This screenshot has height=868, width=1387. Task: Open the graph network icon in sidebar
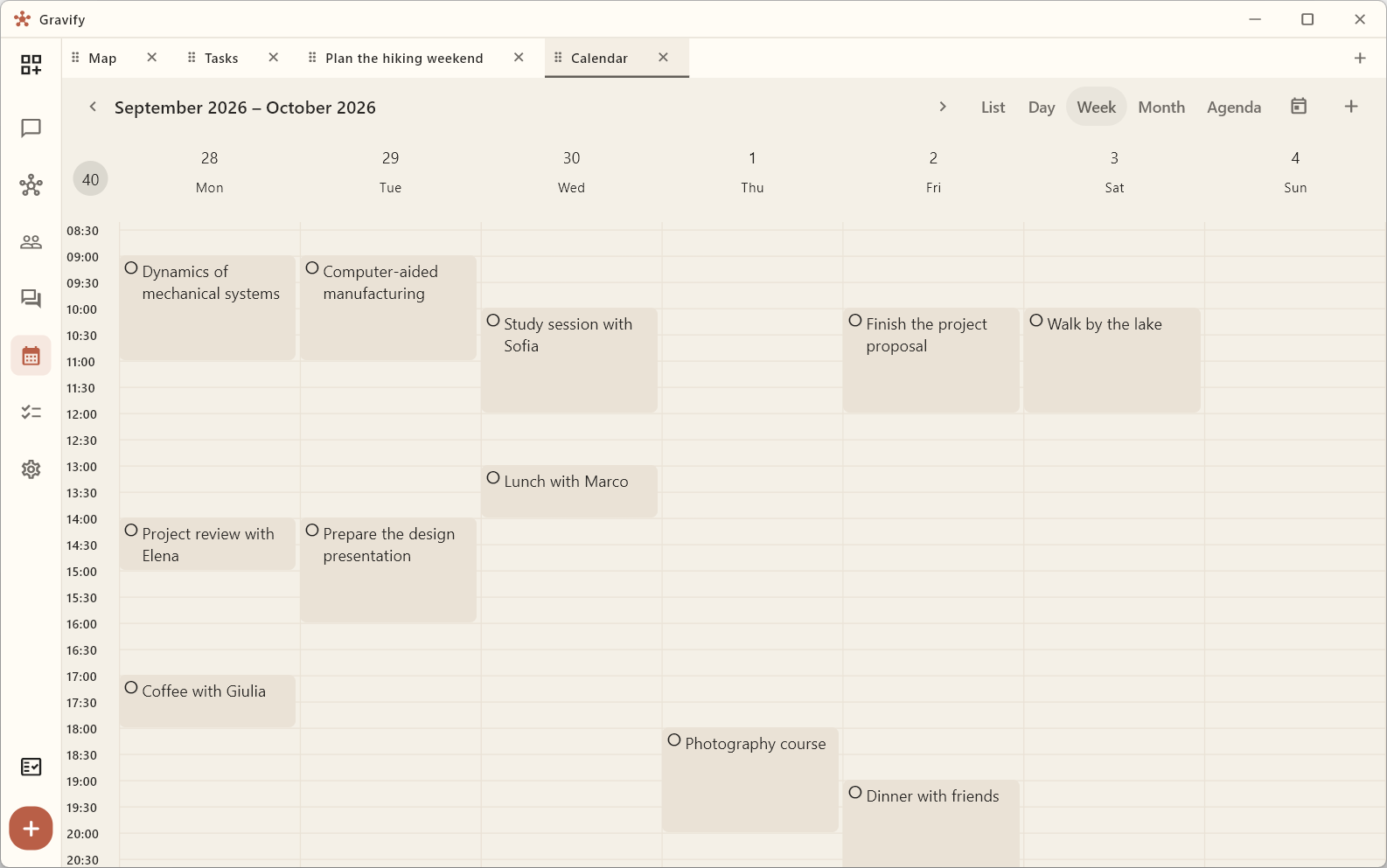pos(31,185)
